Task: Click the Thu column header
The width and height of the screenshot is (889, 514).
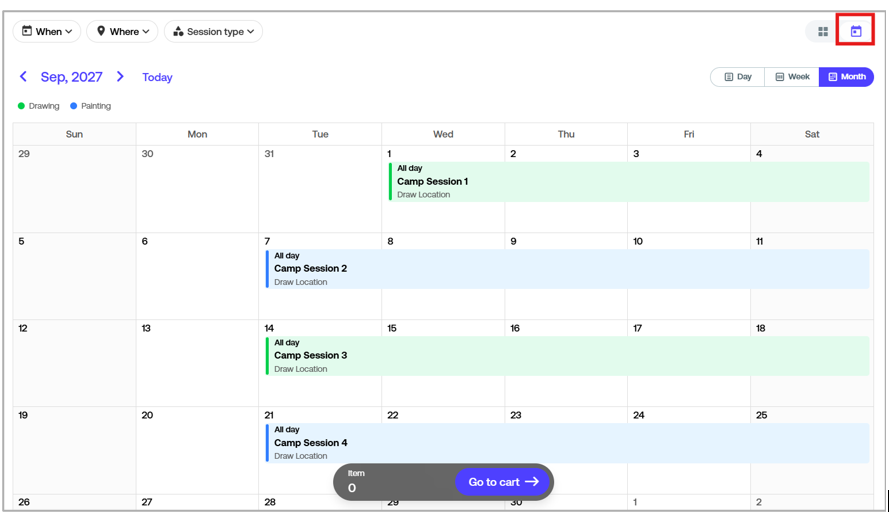Action: pyautogui.click(x=566, y=134)
